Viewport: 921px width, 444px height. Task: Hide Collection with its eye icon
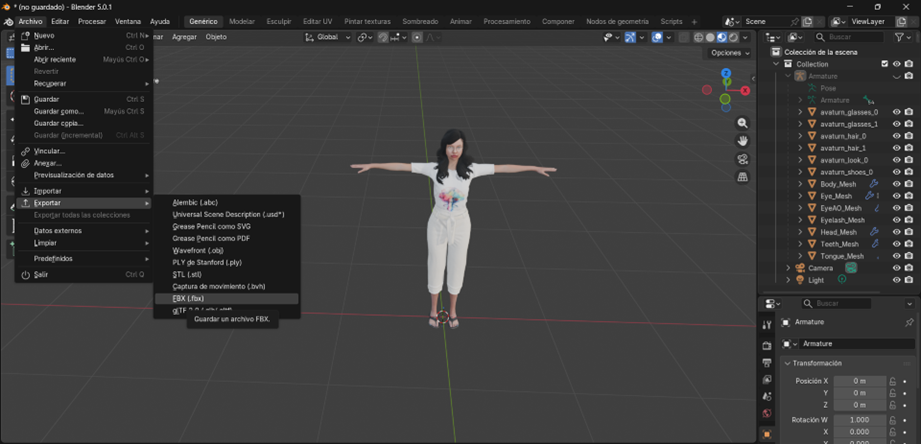point(897,64)
